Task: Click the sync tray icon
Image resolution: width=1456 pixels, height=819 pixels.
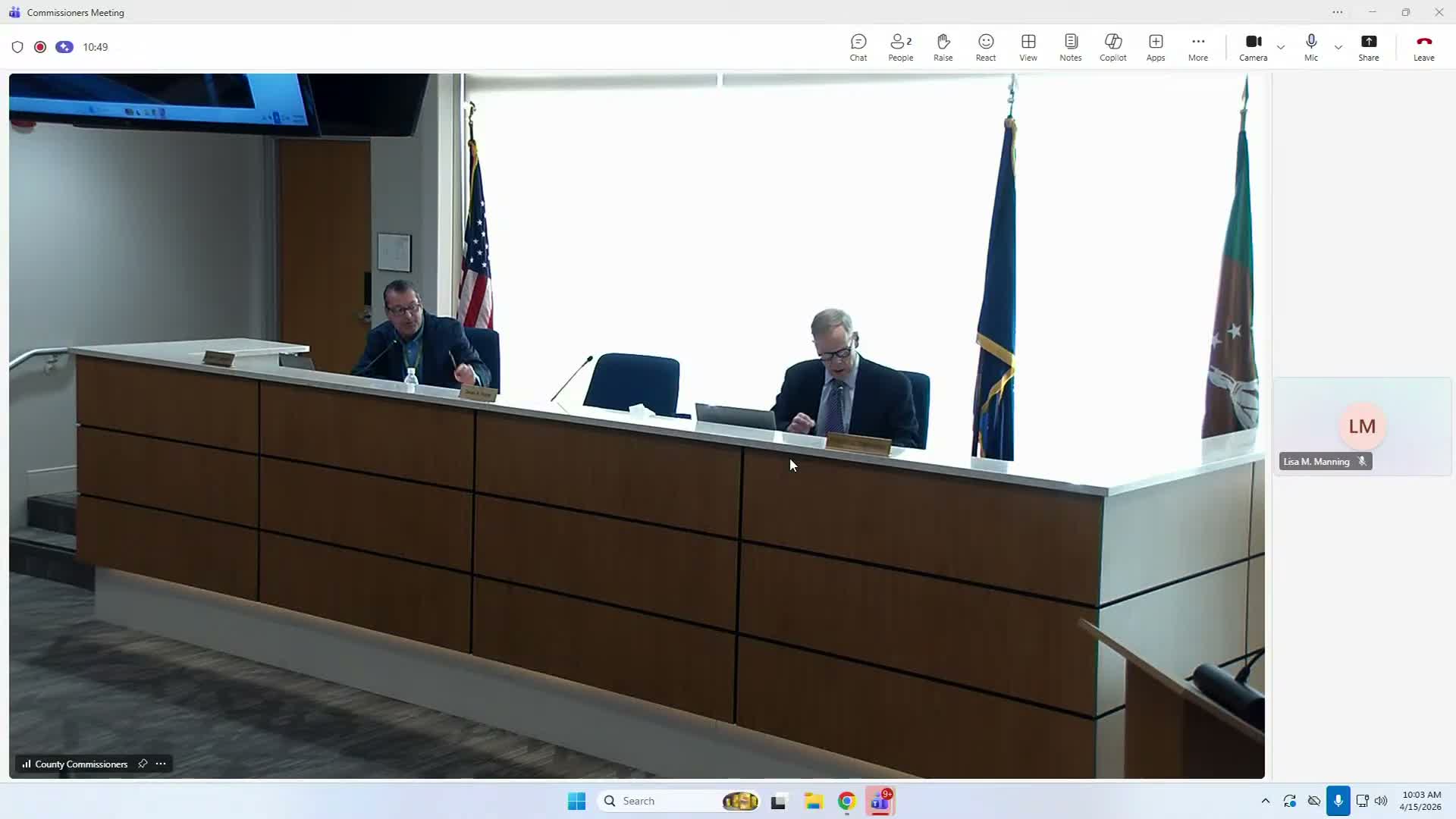Action: pyautogui.click(x=1289, y=801)
